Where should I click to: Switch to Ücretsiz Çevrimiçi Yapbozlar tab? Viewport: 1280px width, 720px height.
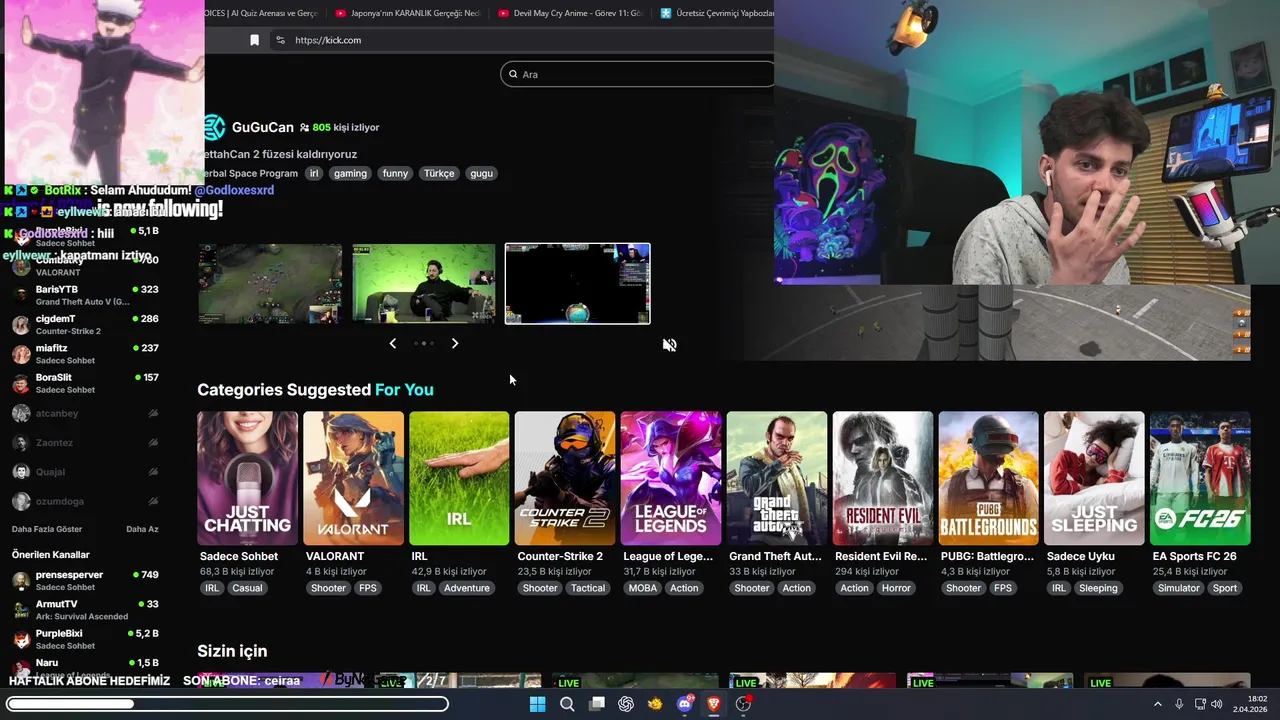click(716, 13)
